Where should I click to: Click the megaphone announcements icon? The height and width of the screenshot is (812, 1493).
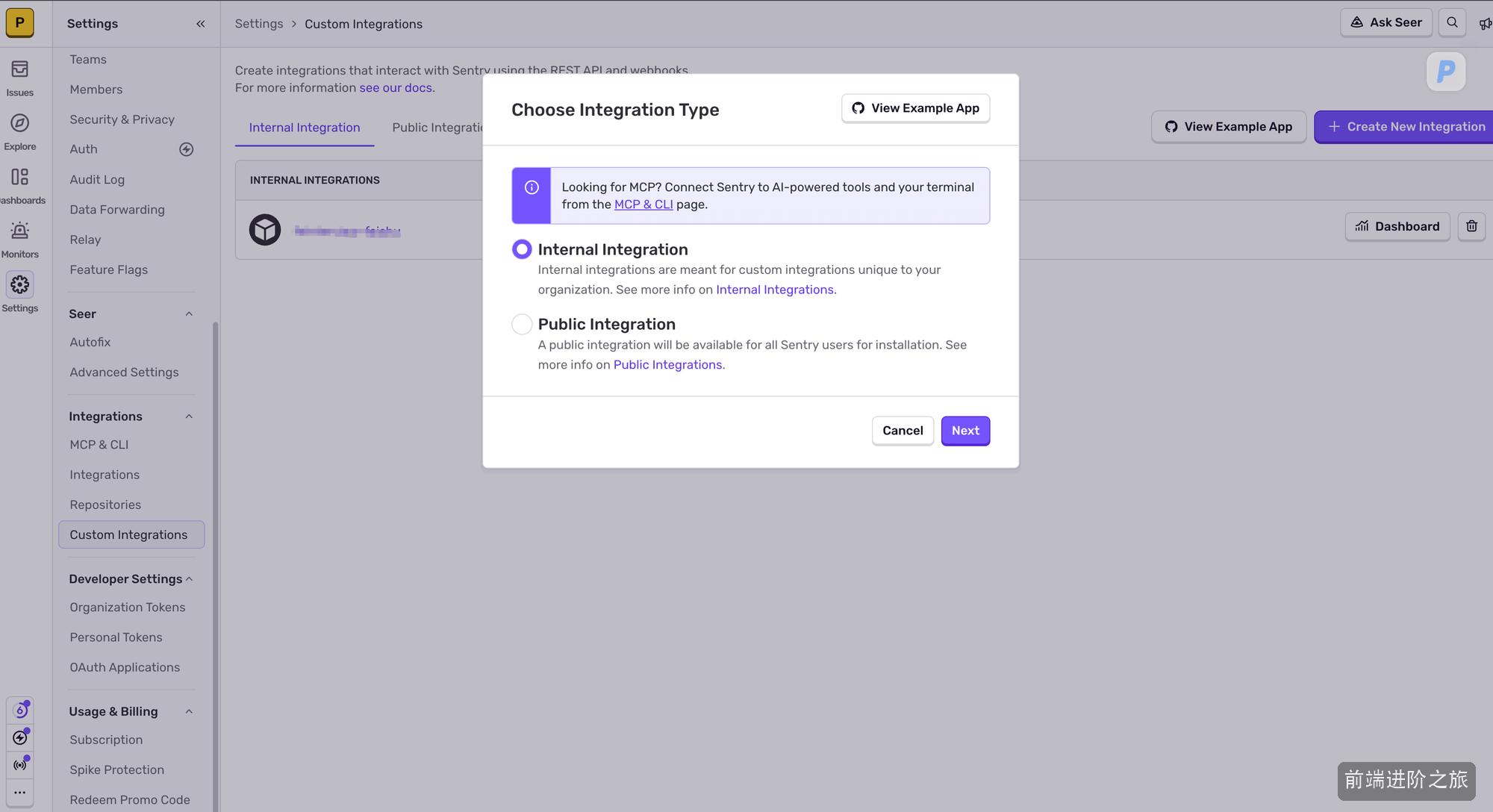(x=1485, y=24)
